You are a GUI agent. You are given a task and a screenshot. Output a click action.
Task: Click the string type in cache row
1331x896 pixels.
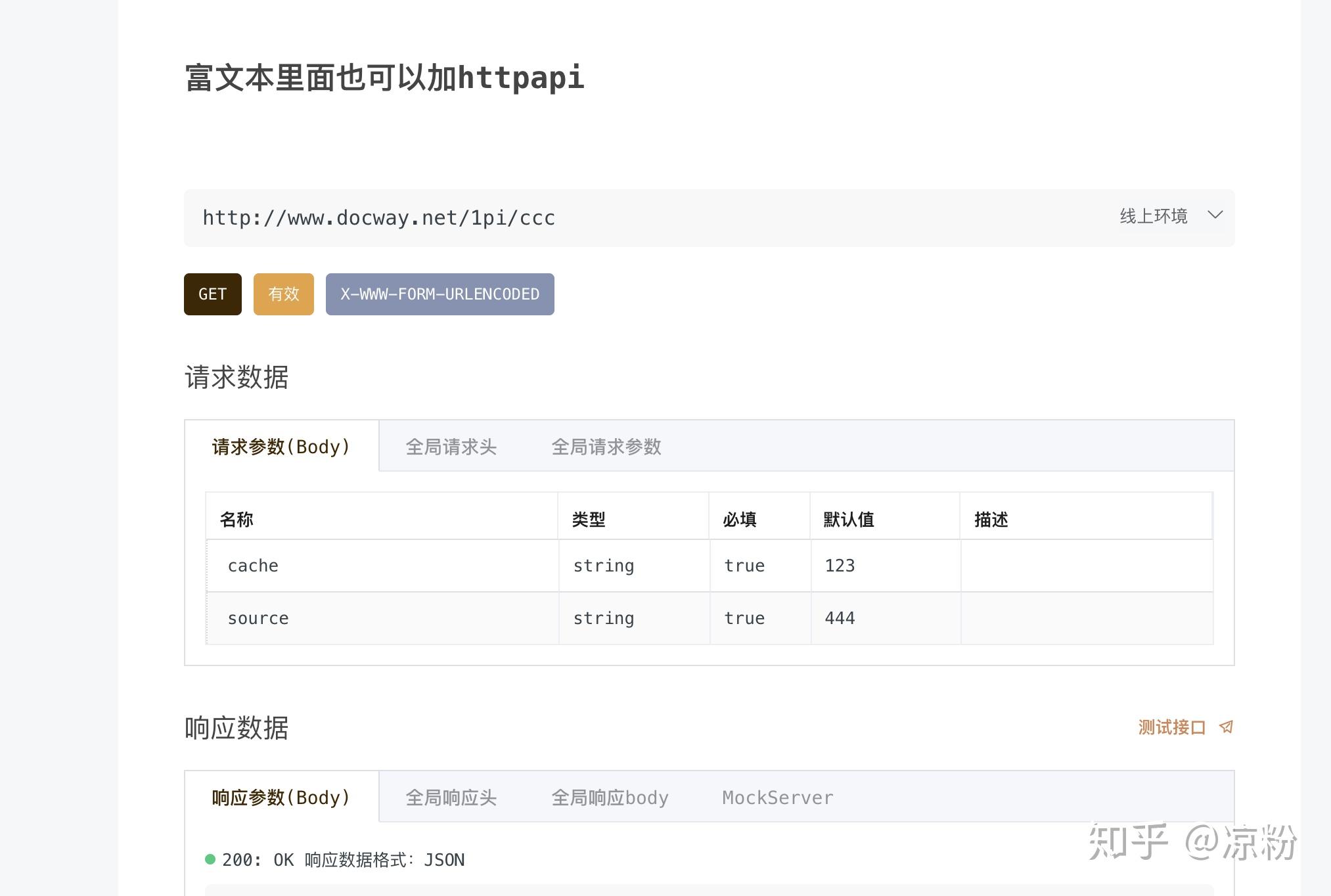[x=604, y=566]
